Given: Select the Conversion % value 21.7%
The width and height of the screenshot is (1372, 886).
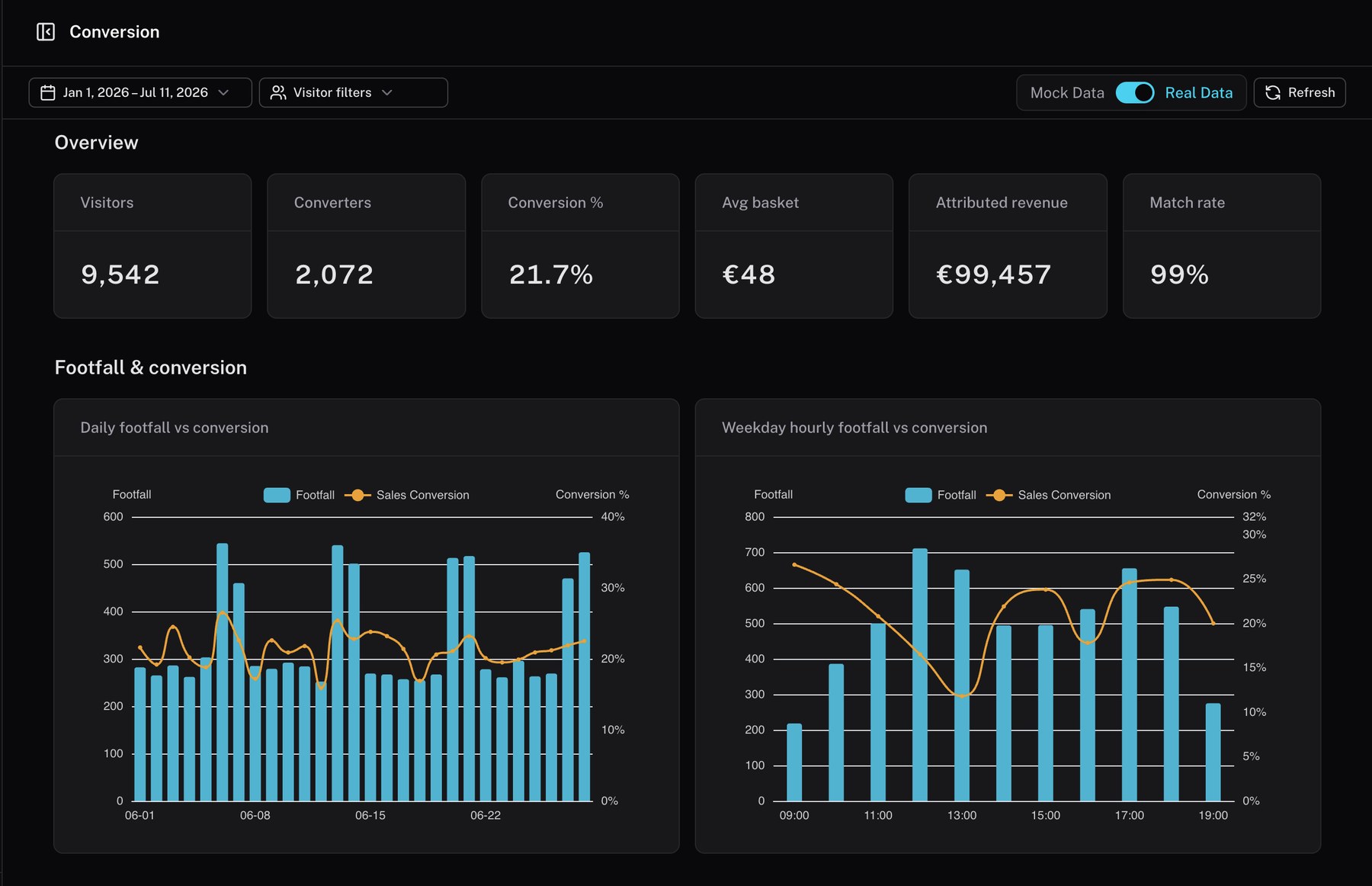Looking at the screenshot, I should point(550,274).
